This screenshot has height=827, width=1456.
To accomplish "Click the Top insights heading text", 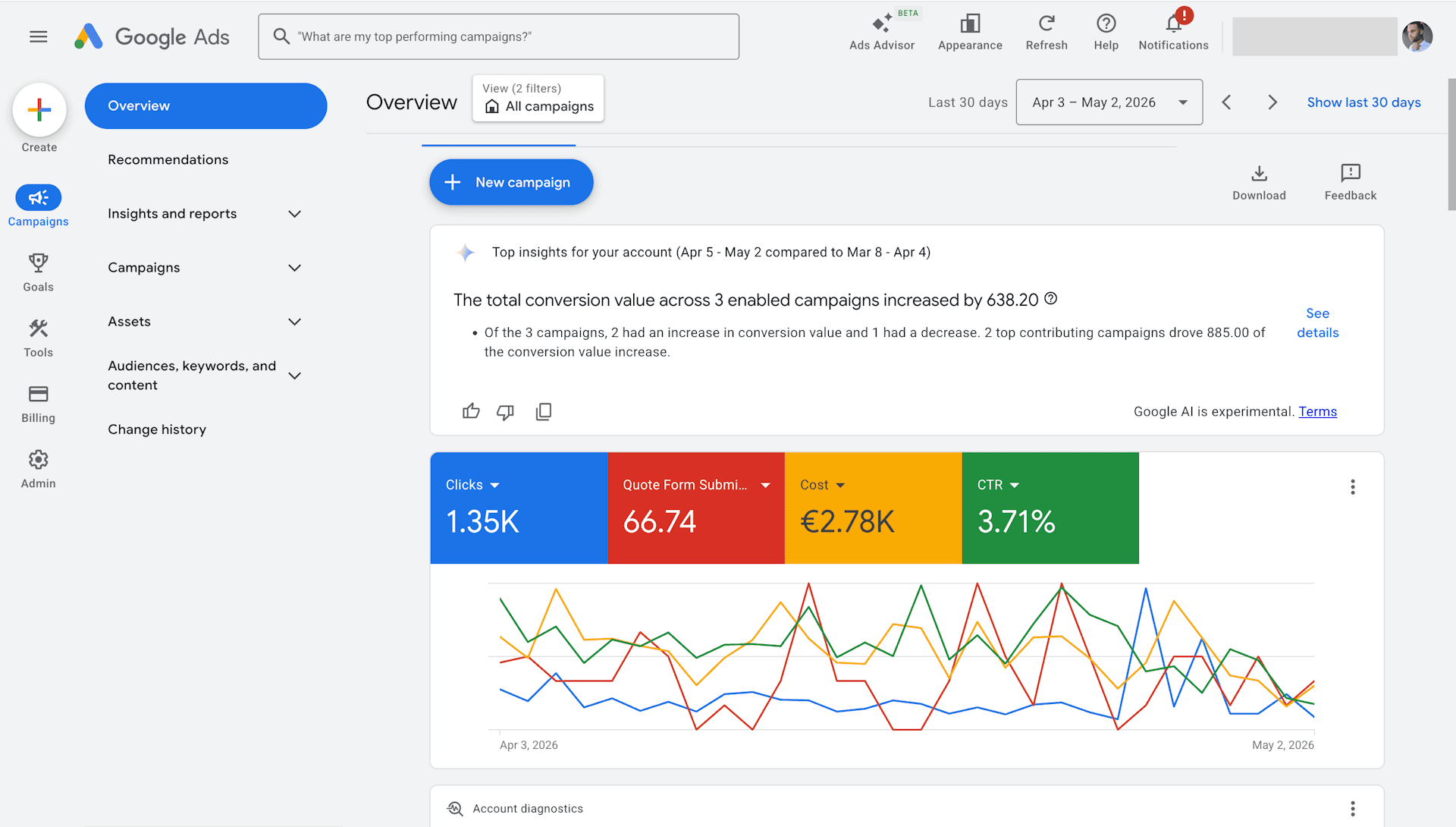I will (x=711, y=252).
